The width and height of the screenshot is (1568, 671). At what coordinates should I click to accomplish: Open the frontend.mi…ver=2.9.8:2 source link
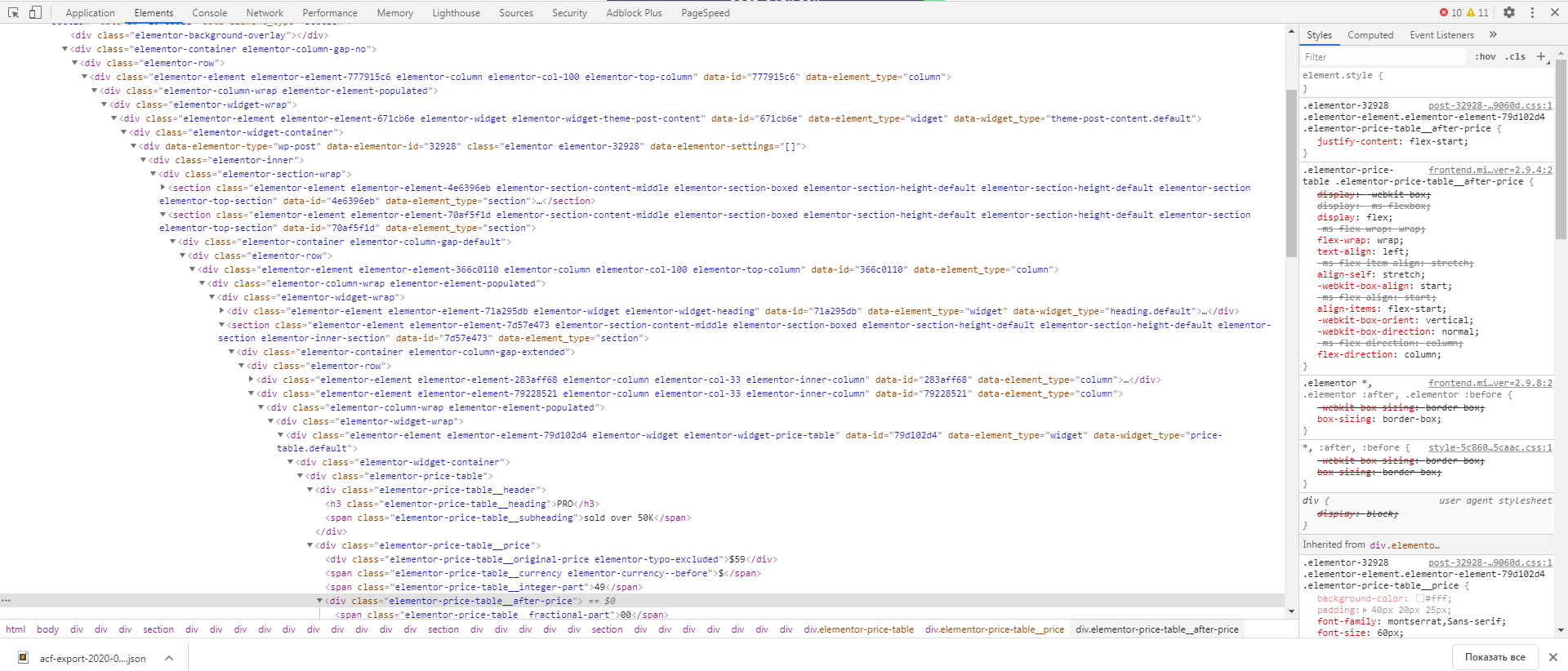click(1490, 383)
